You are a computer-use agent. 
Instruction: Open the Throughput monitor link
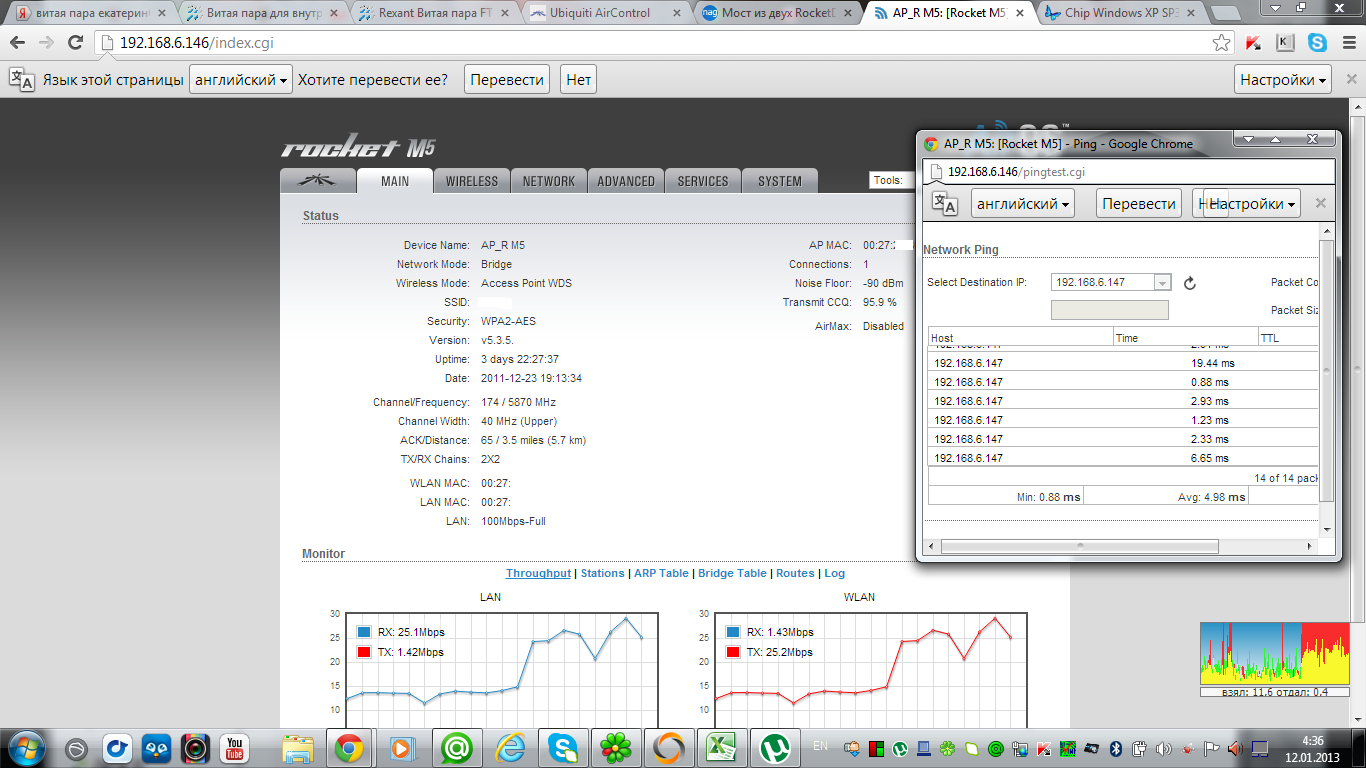click(x=538, y=573)
